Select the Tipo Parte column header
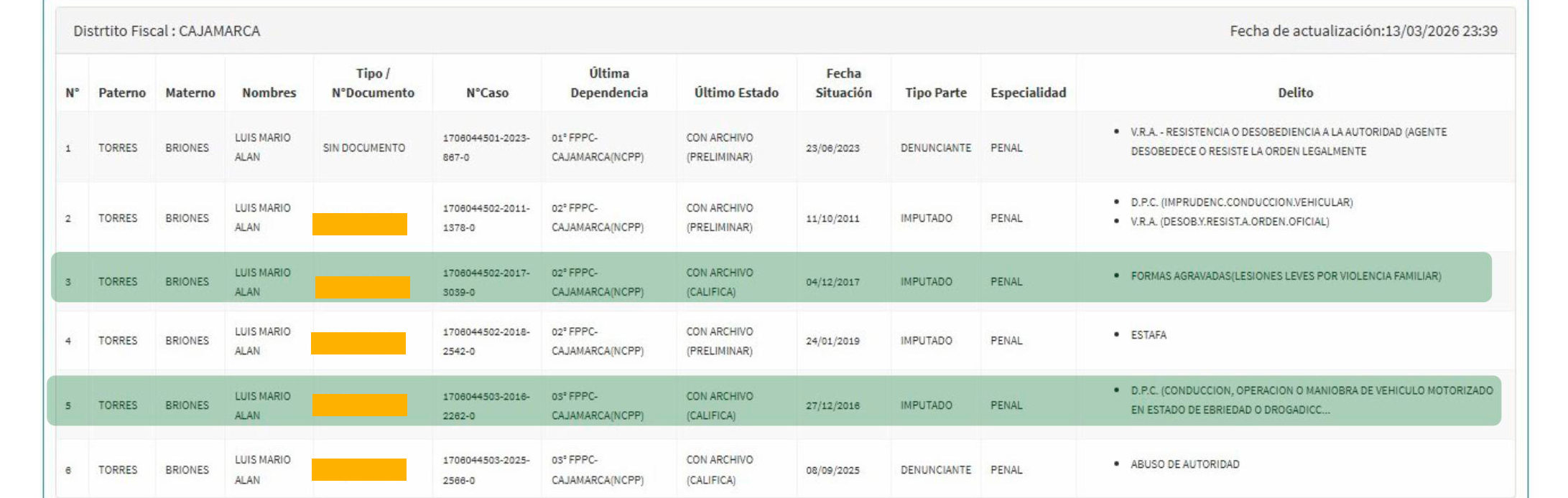This screenshot has width=1568, height=498. (935, 93)
